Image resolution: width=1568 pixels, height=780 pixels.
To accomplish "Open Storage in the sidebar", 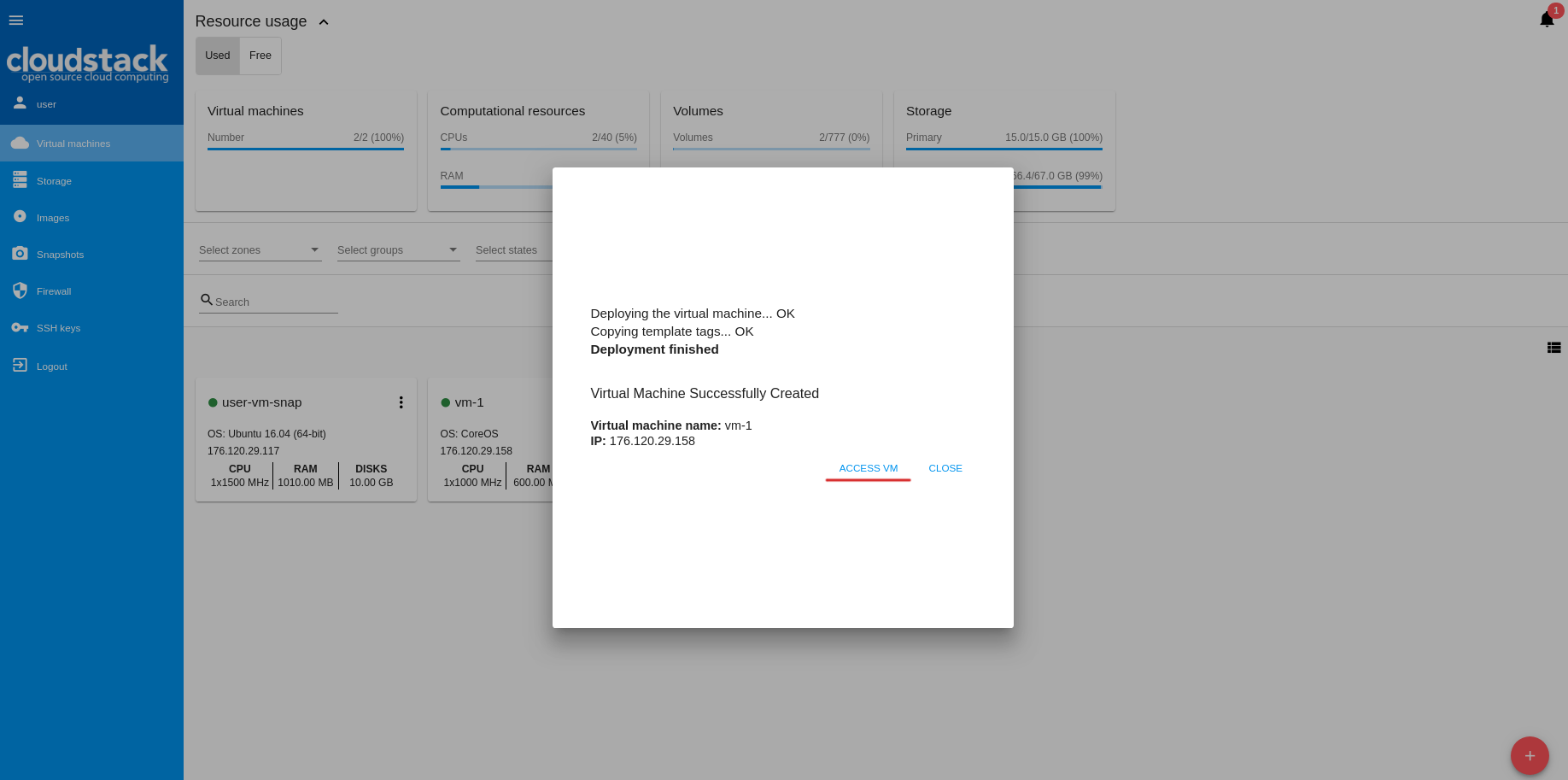I will [x=54, y=181].
